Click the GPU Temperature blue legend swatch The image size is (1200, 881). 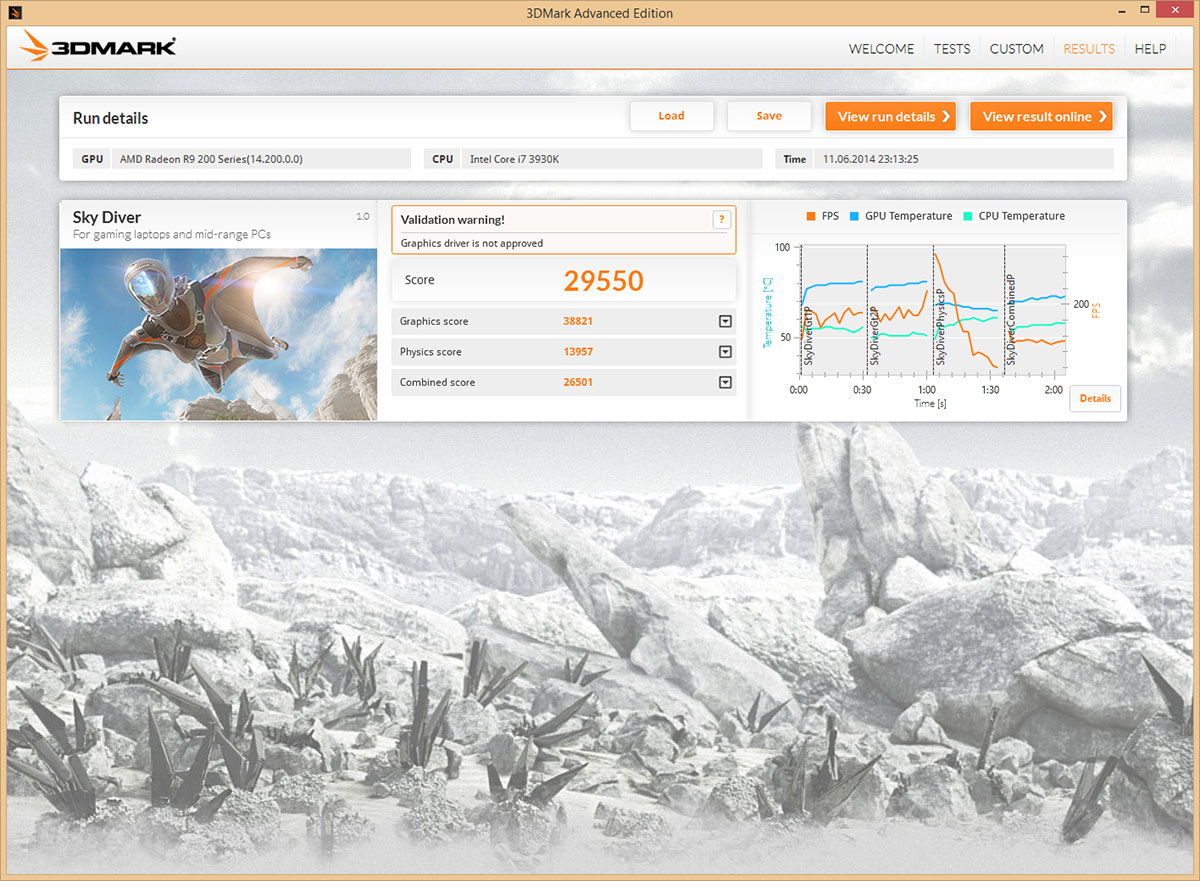pyautogui.click(x=855, y=216)
